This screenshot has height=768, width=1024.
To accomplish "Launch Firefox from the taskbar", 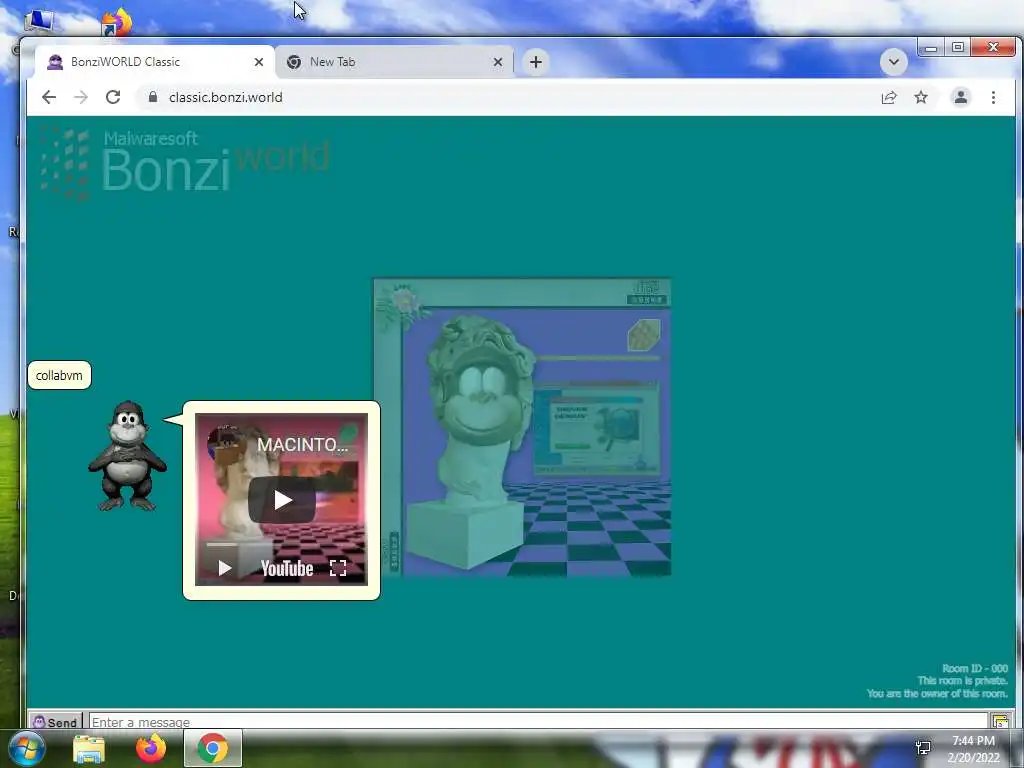I will coord(151,748).
